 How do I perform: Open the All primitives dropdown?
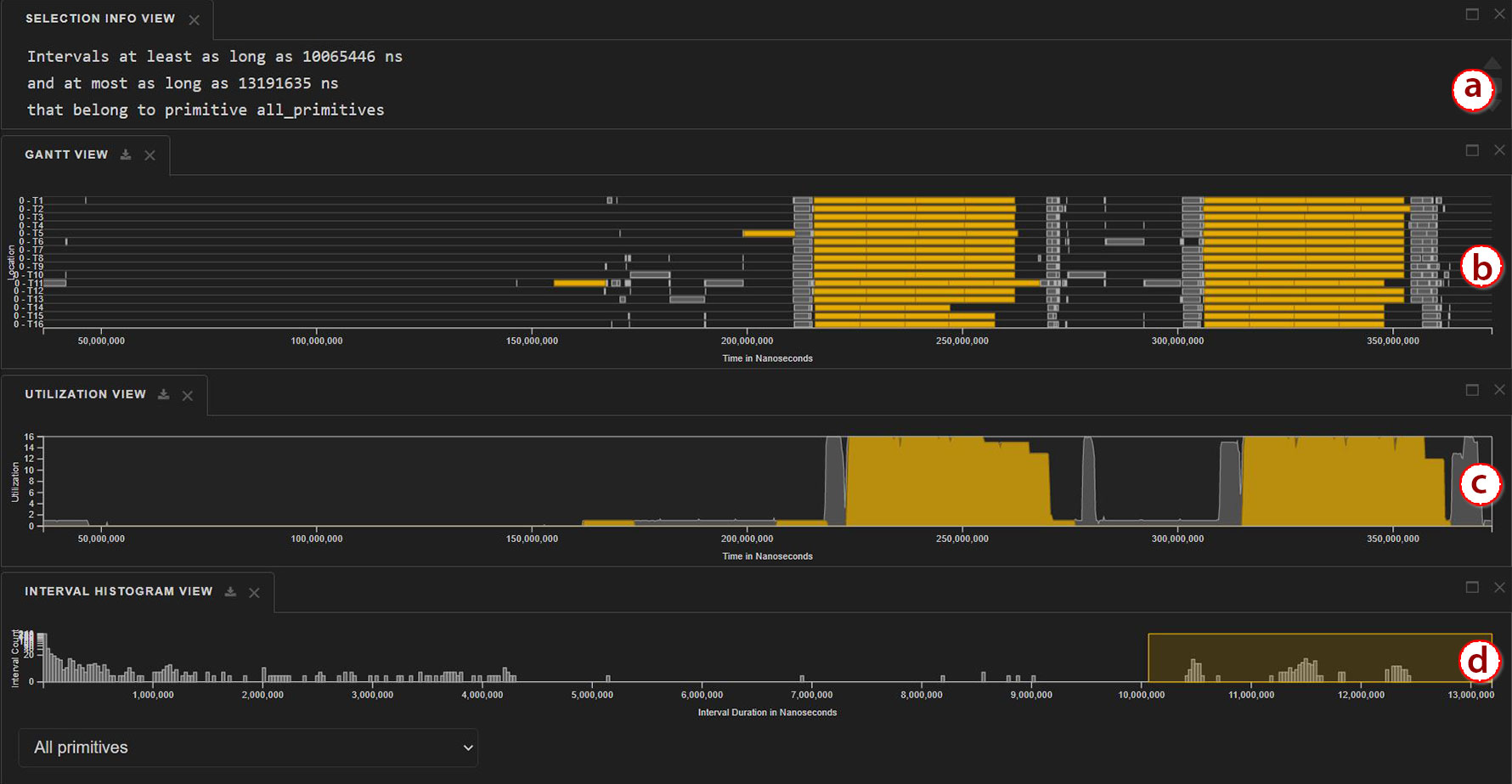(x=248, y=747)
